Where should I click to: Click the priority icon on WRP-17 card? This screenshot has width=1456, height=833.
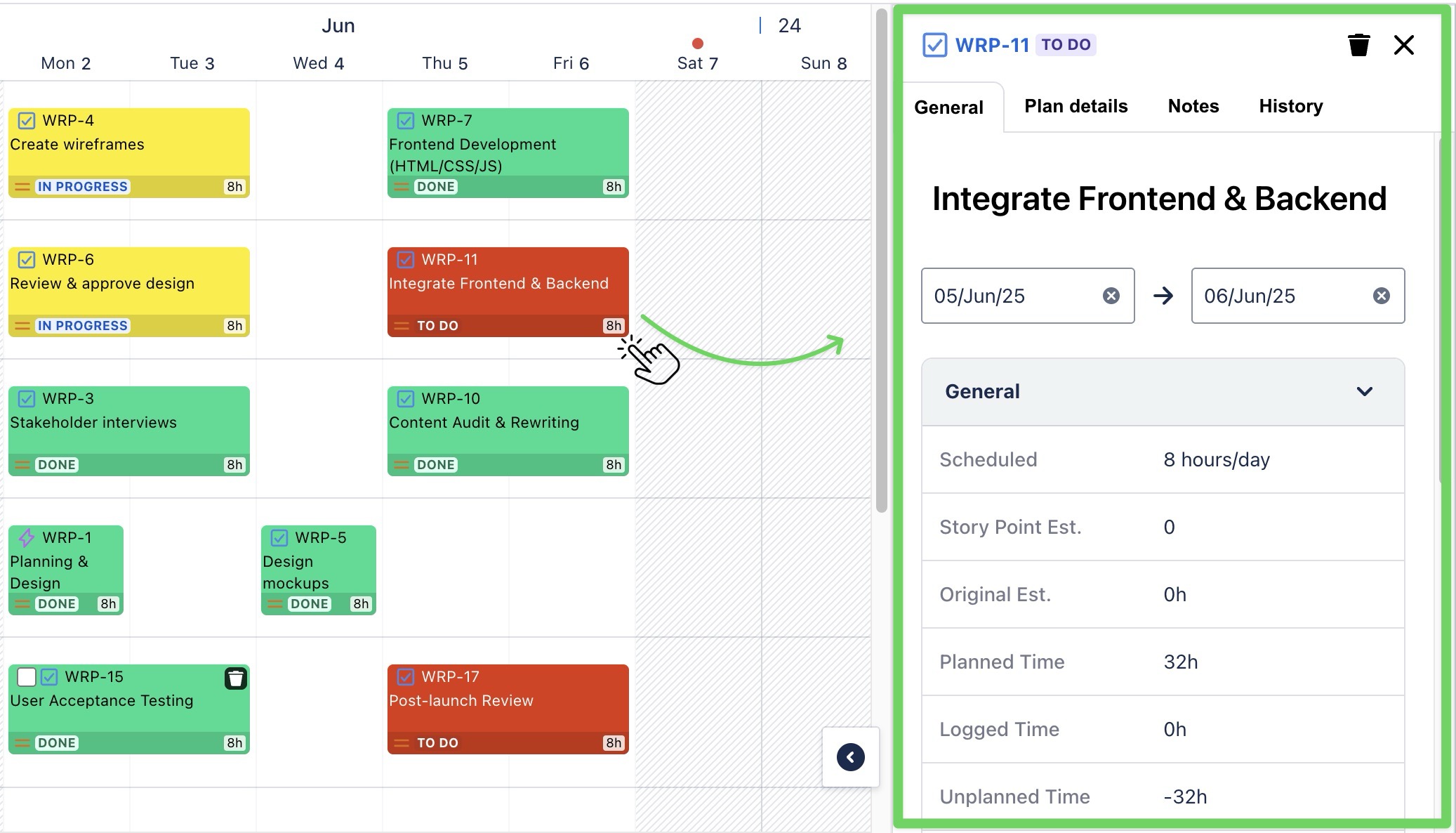[402, 741]
